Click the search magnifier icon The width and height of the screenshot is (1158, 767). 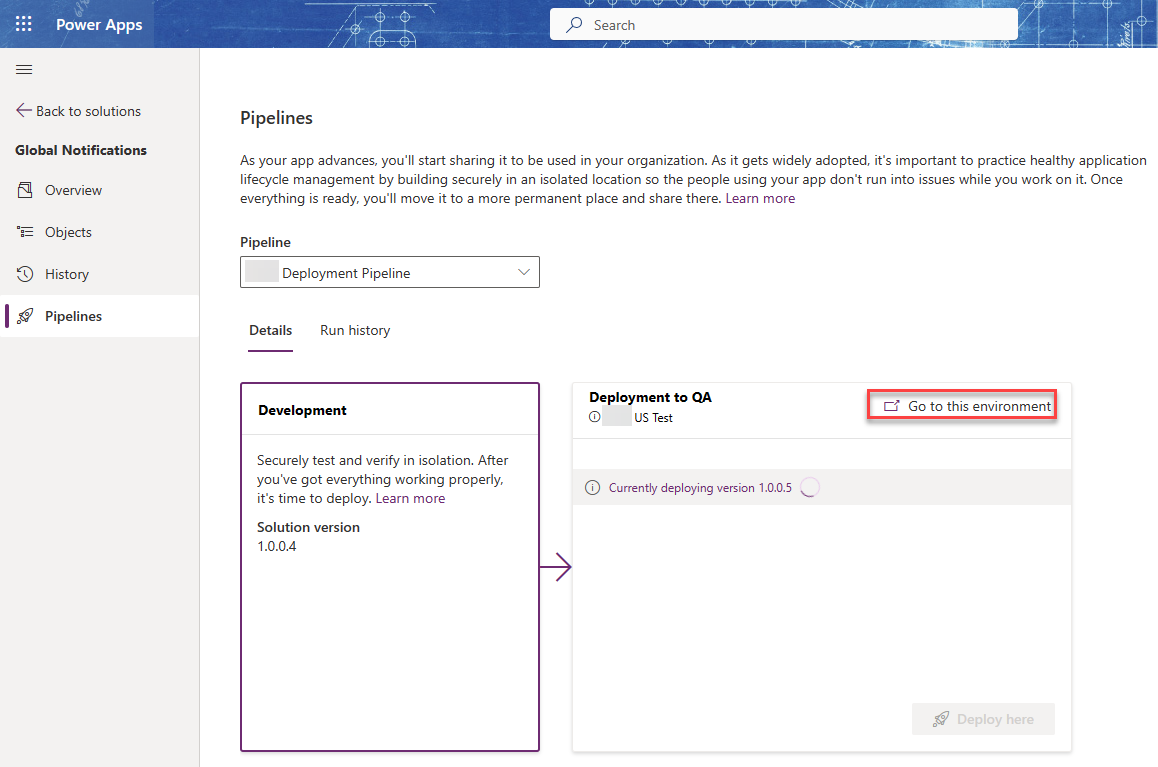pyautogui.click(x=574, y=25)
